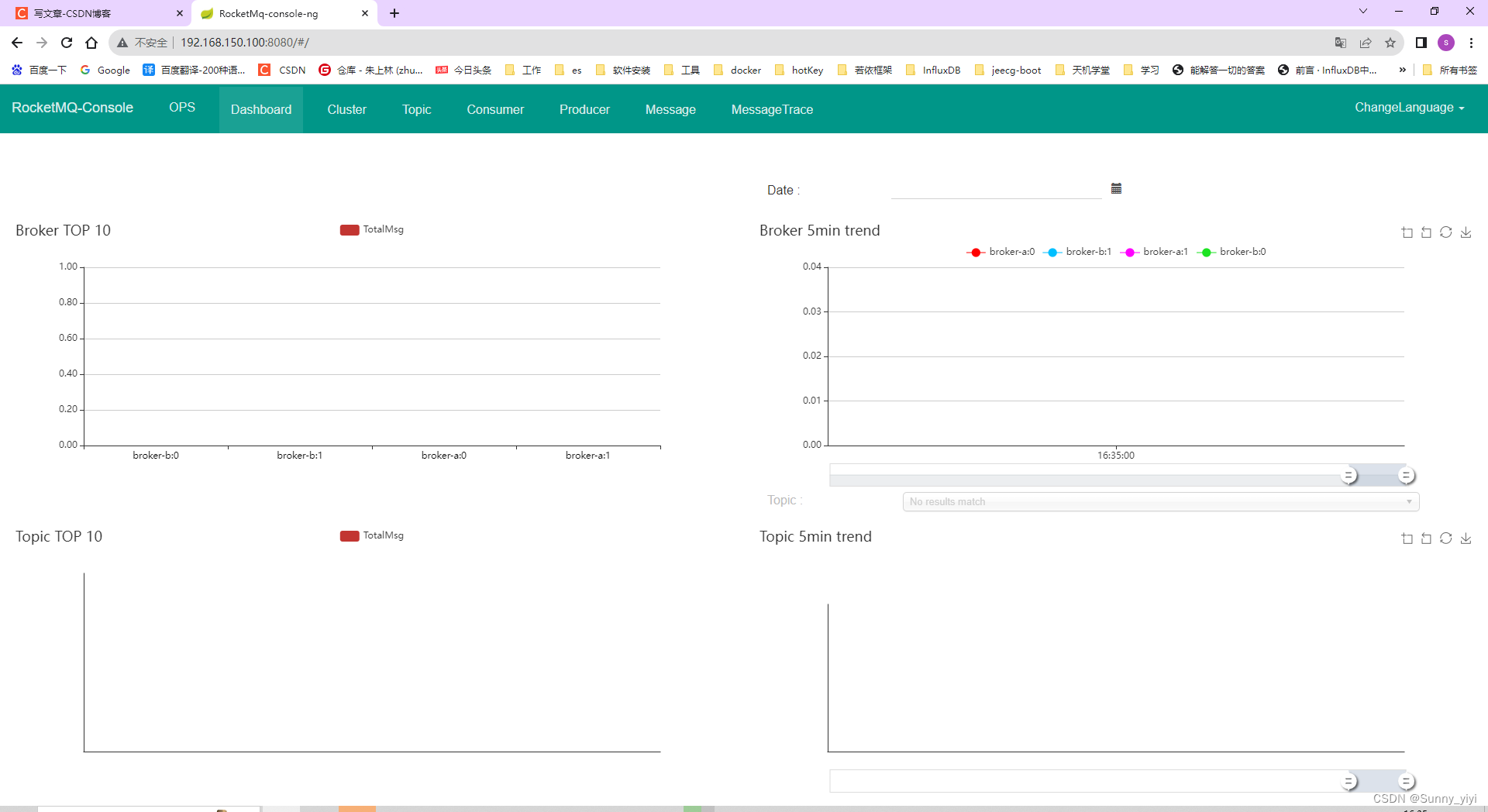Open the date picker calendar icon

click(x=1116, y=188)
